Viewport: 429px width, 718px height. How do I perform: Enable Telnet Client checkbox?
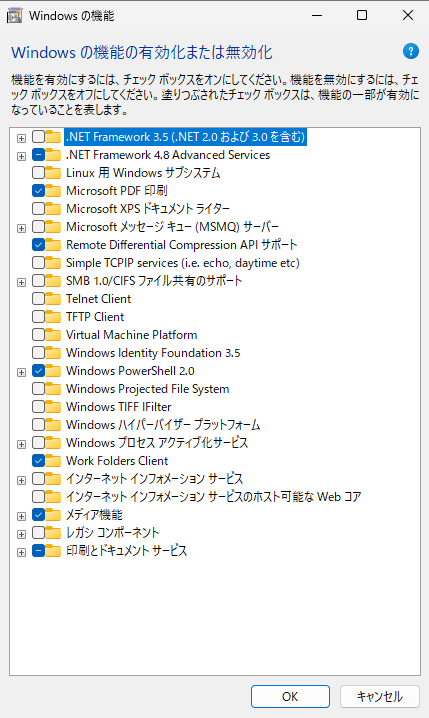(38, 299)
